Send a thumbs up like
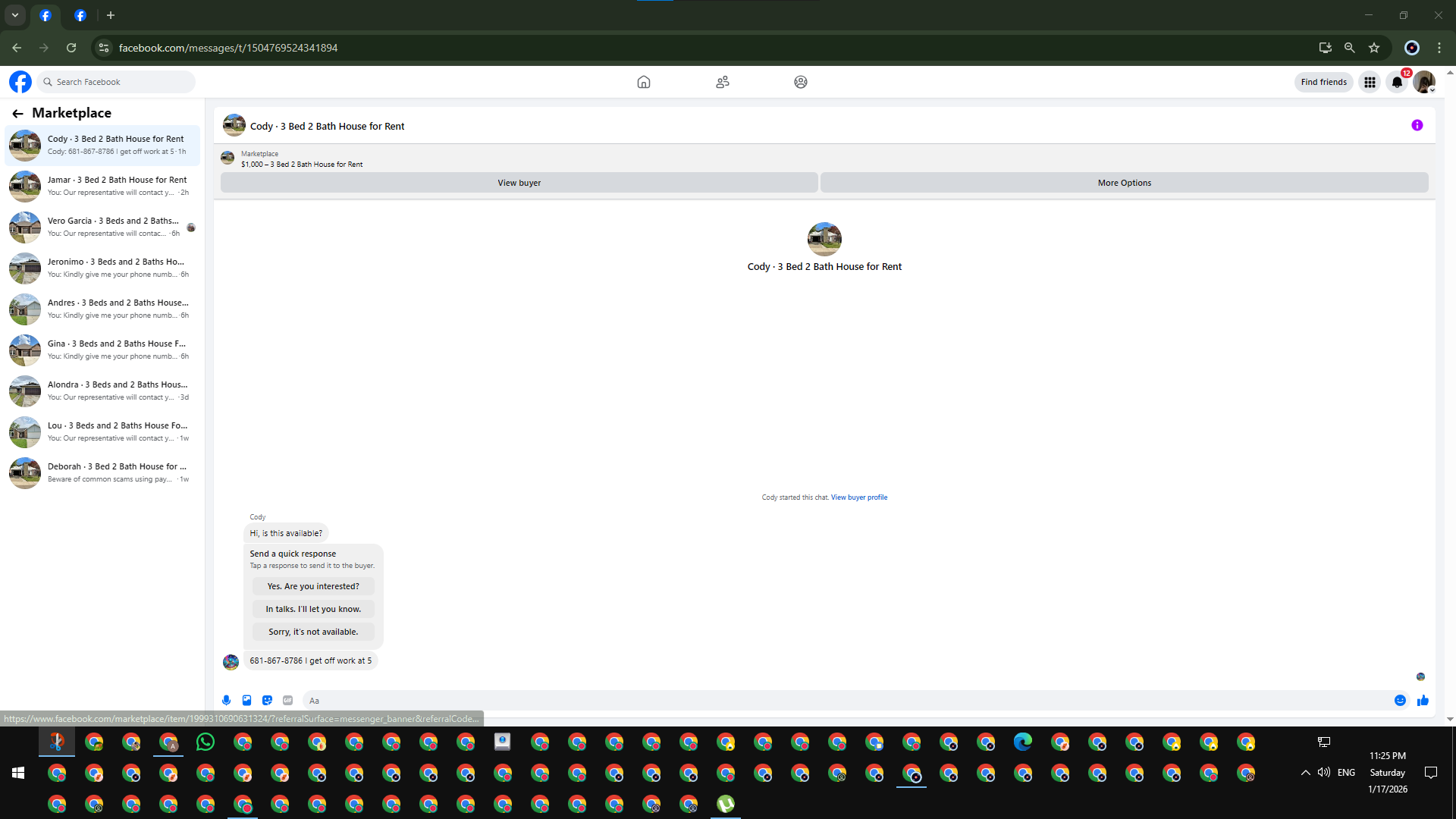Viewport: 1456px width, 819px height. coord(1423,701)
